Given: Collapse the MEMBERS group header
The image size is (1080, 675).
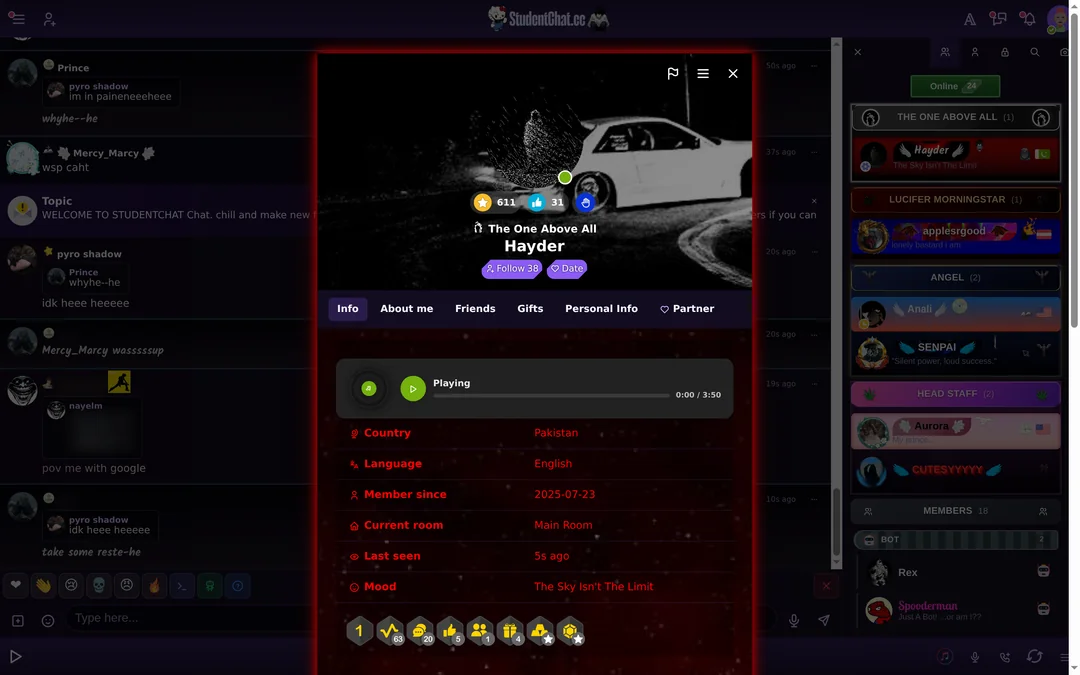Looking at the screenshot, I should tap(955, 511).
